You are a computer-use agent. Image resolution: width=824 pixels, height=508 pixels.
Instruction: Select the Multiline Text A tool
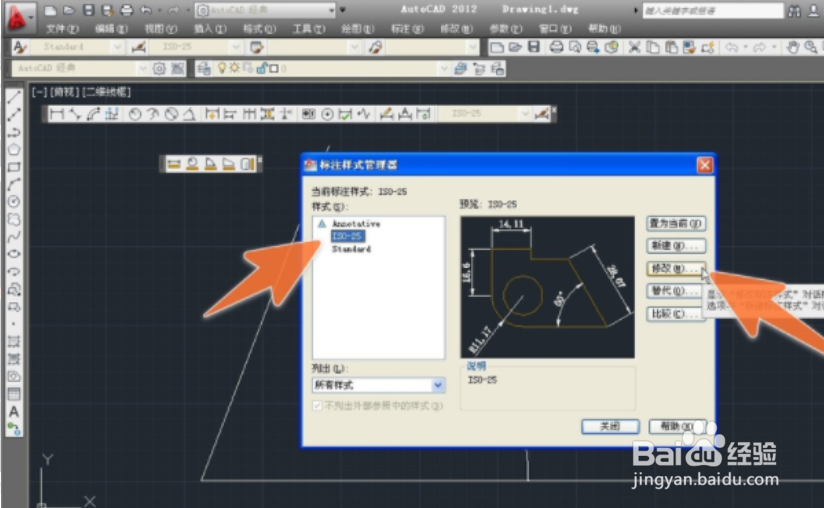(x=14, y=412)
